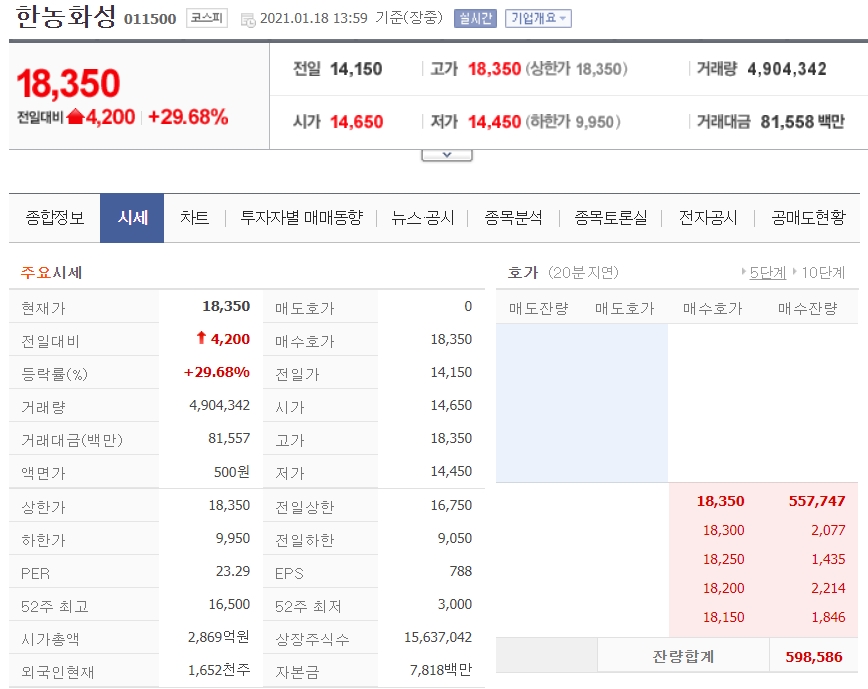Click the 한농화성 stock name heading

tap(66, 17)
